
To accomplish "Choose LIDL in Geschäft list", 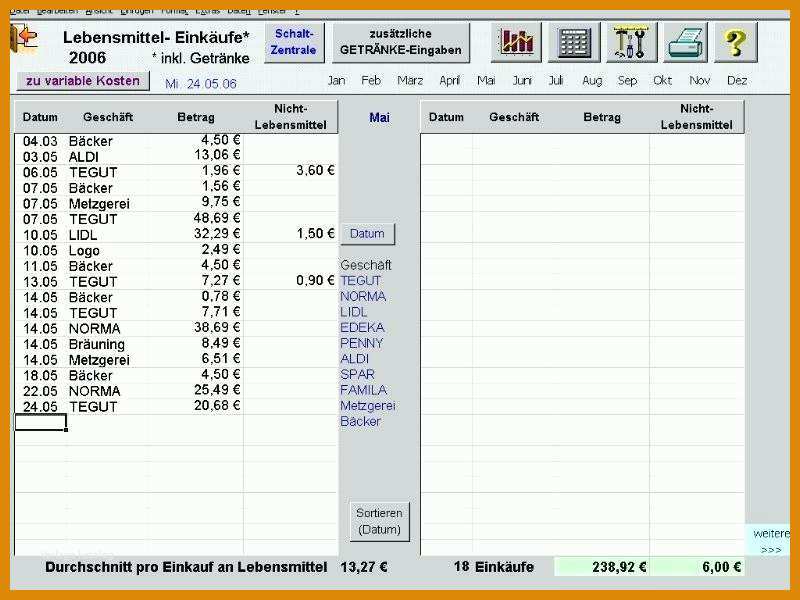I will [354, 312].
